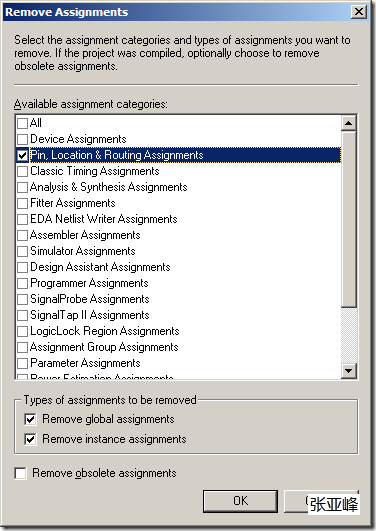376x531 pixels.
Task: Enable Remove obsolete assignments checkbox
Action: point(20,473)
